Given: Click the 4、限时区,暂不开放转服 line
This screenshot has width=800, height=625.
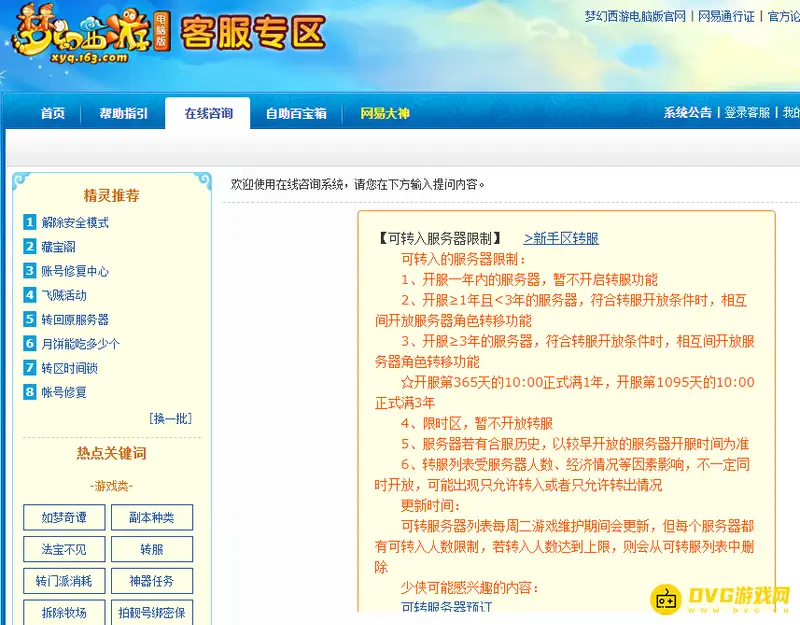Looking at the screenshot, I should 477,423.
